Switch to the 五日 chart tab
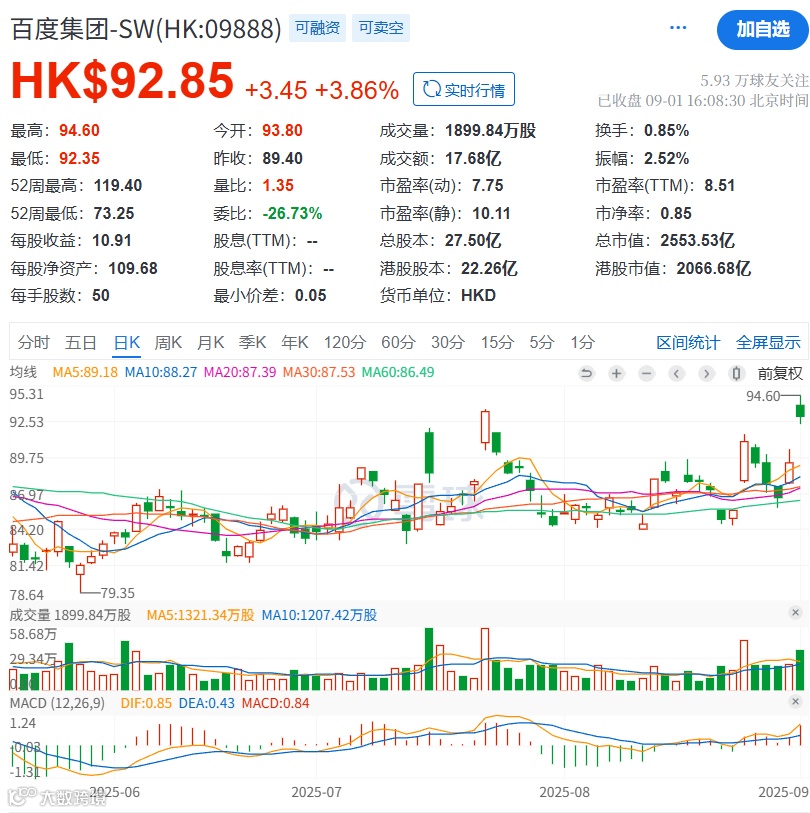The width and height of the screenshot is (810, 813). point(80,342)
